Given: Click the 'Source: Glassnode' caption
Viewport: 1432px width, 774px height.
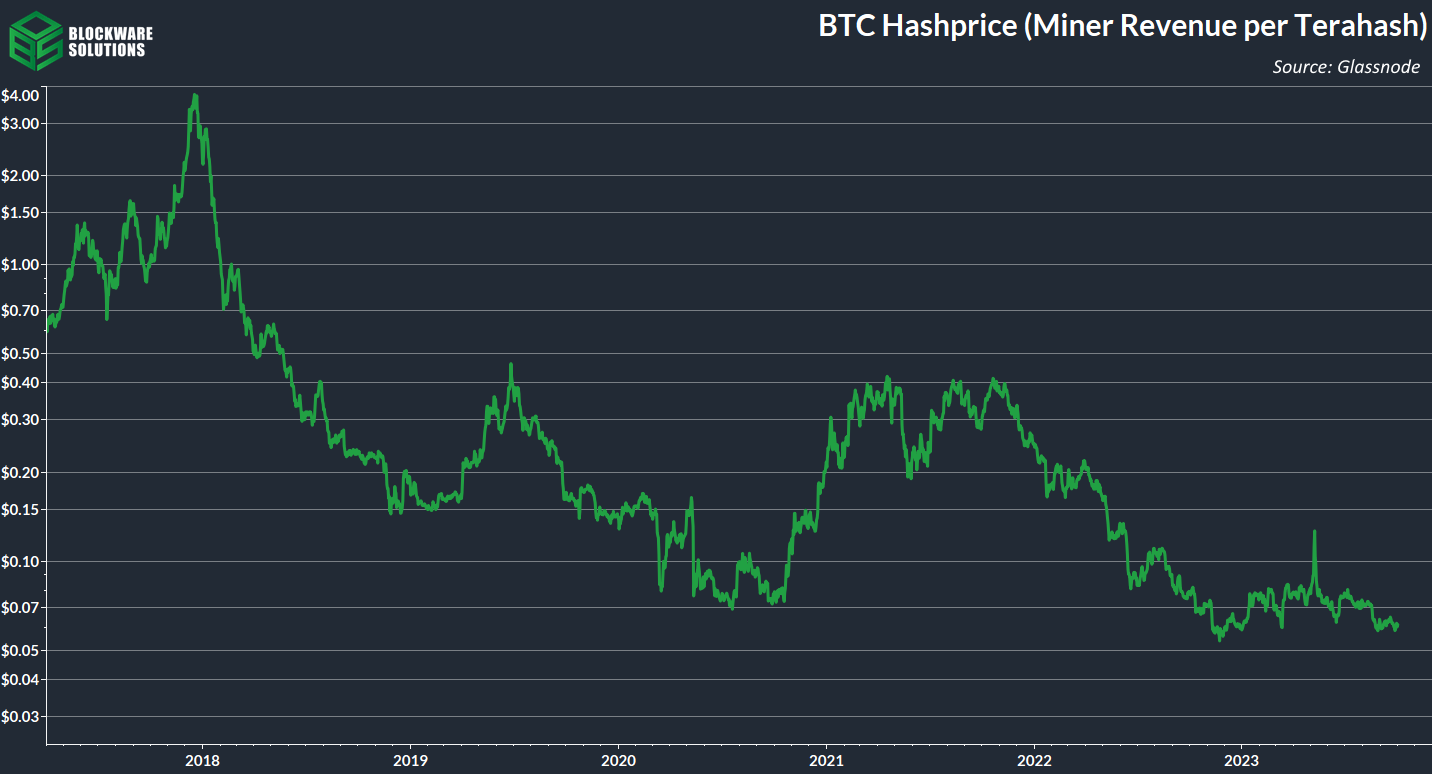Looking at the screenshot, I should pyautogui.click(x=1346, y=67).
